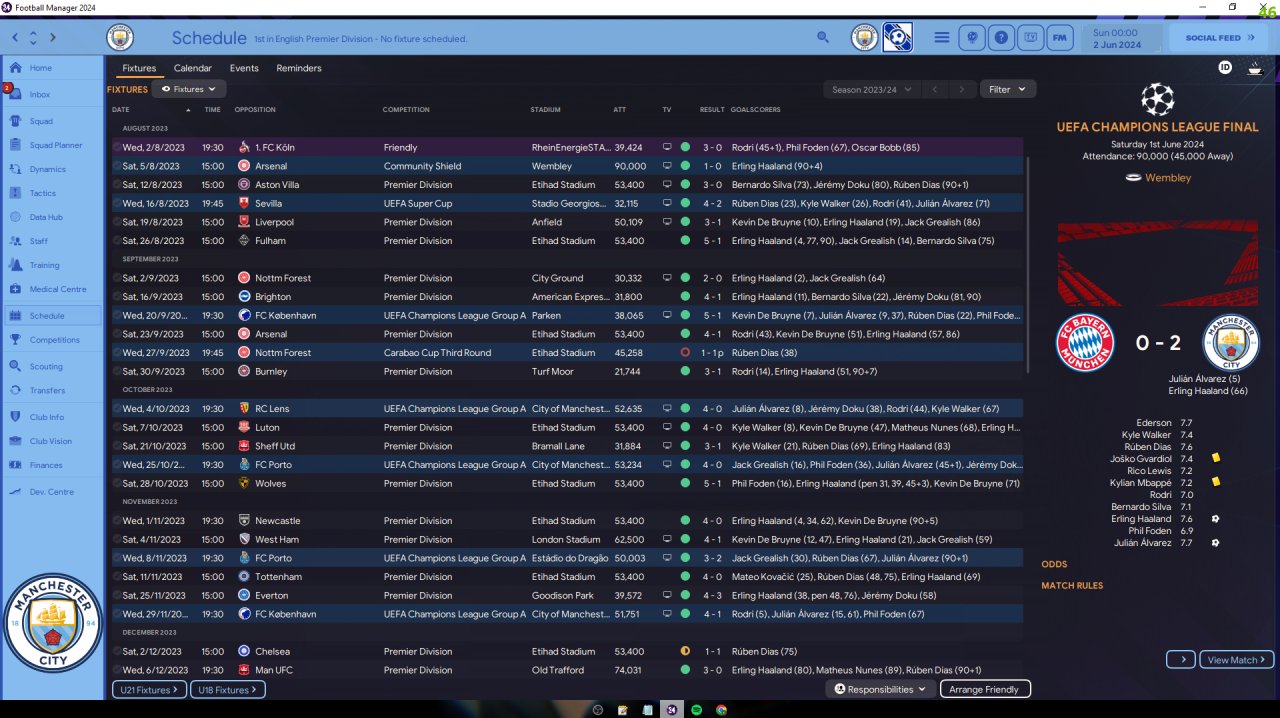Open Dynamics in the sidebar

(x=52, y=169)
